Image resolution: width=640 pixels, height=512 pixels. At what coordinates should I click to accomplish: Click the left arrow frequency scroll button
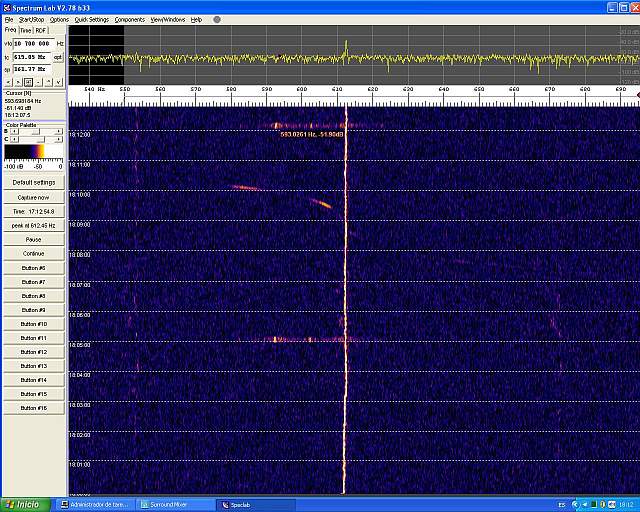click(8, 81)
